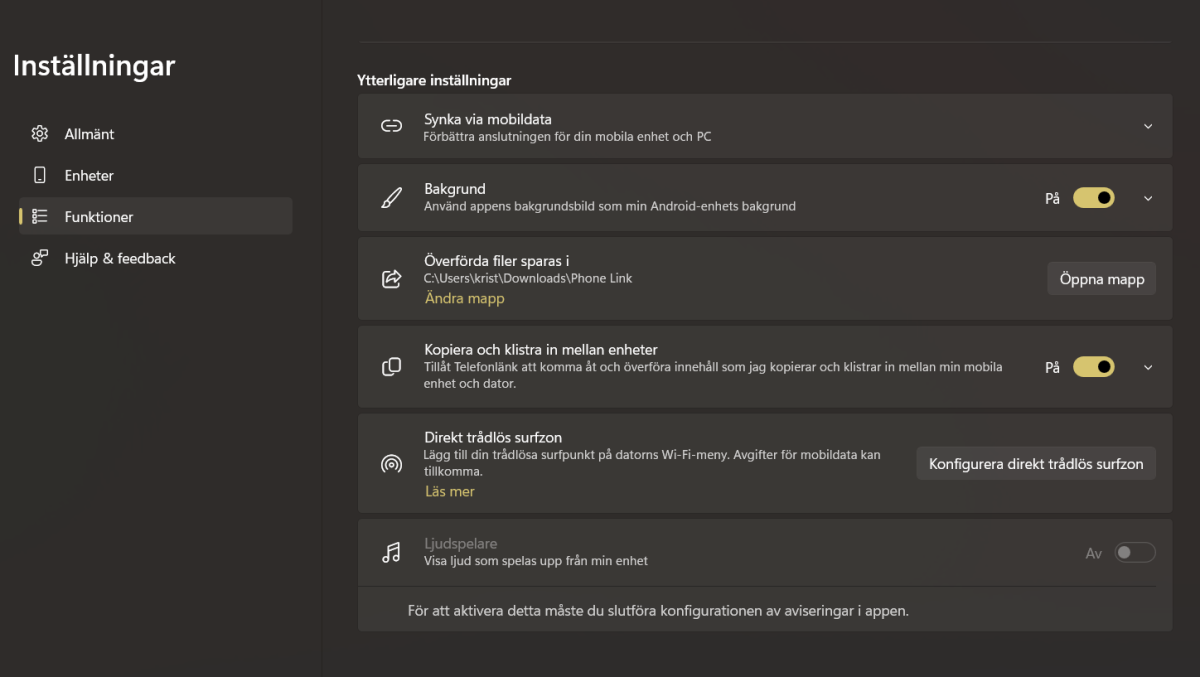1200x677 pixels.
Task: Disable Kopiera och klistra in mellan enheter
Action: click(x=1093, y=366)
